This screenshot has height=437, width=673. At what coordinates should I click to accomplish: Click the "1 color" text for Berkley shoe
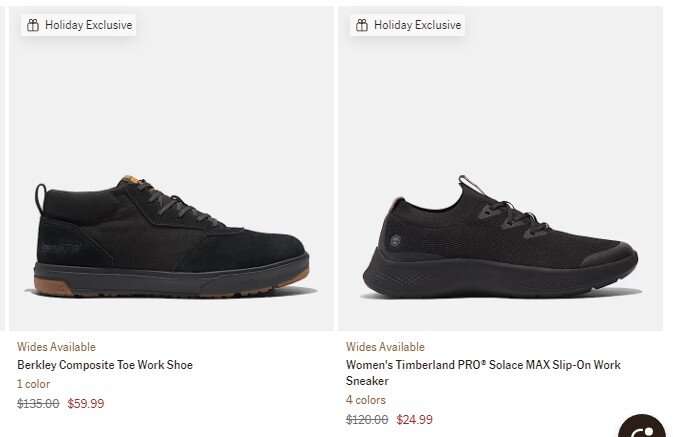pyautogui.click(x=33, y=384)
